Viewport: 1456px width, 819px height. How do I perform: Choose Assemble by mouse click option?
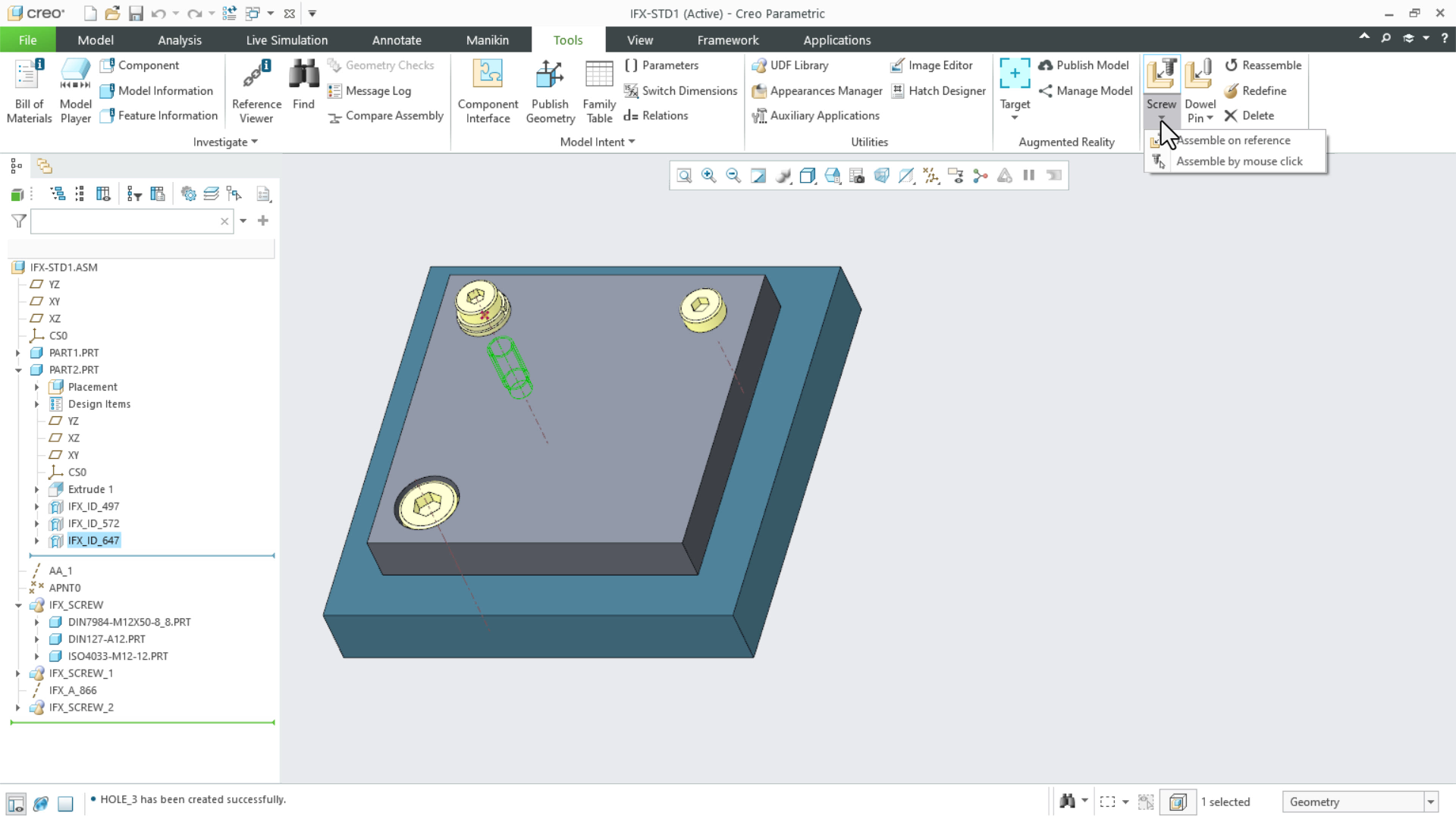pos(1239,161)
